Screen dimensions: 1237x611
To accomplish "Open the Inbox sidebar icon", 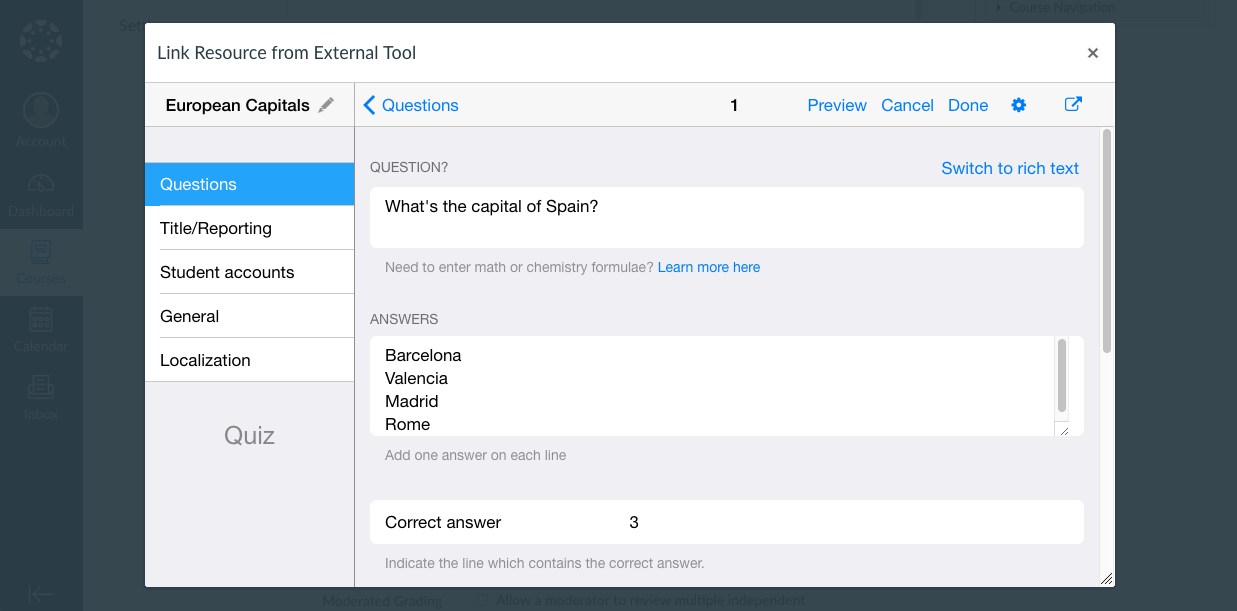I will point(41,388).
